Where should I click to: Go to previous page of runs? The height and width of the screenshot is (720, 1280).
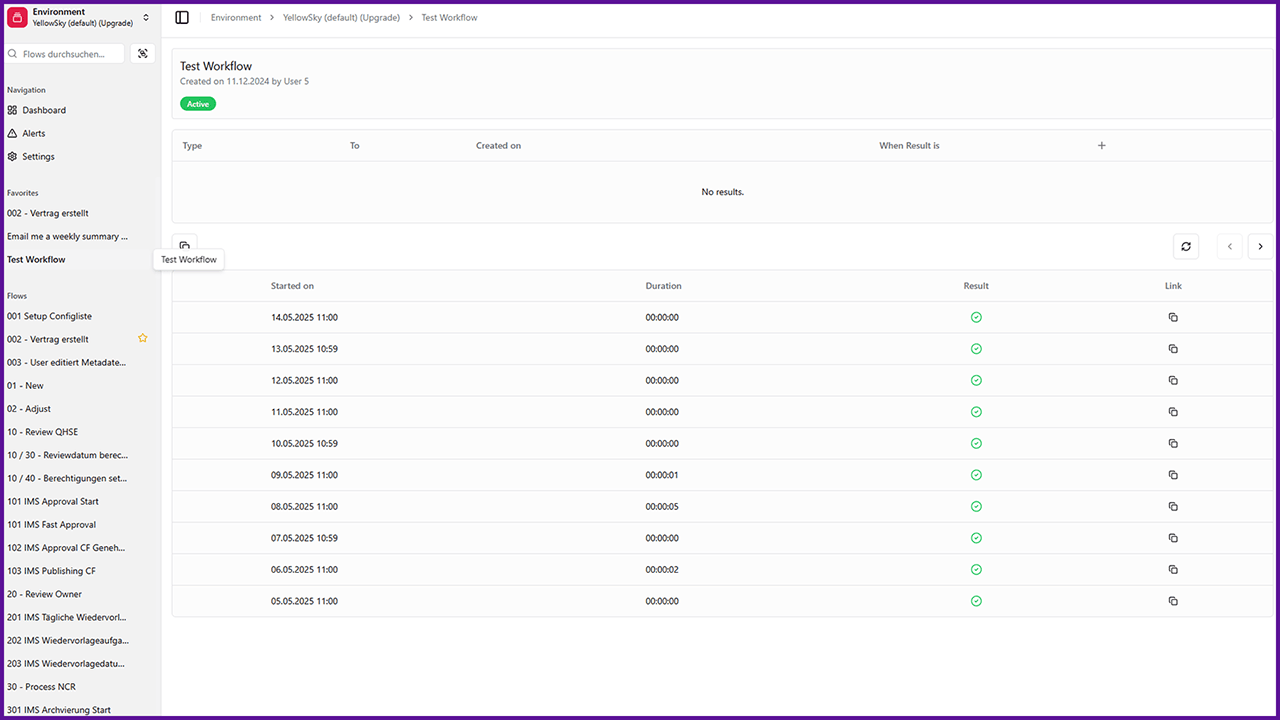pos(1229,246)
